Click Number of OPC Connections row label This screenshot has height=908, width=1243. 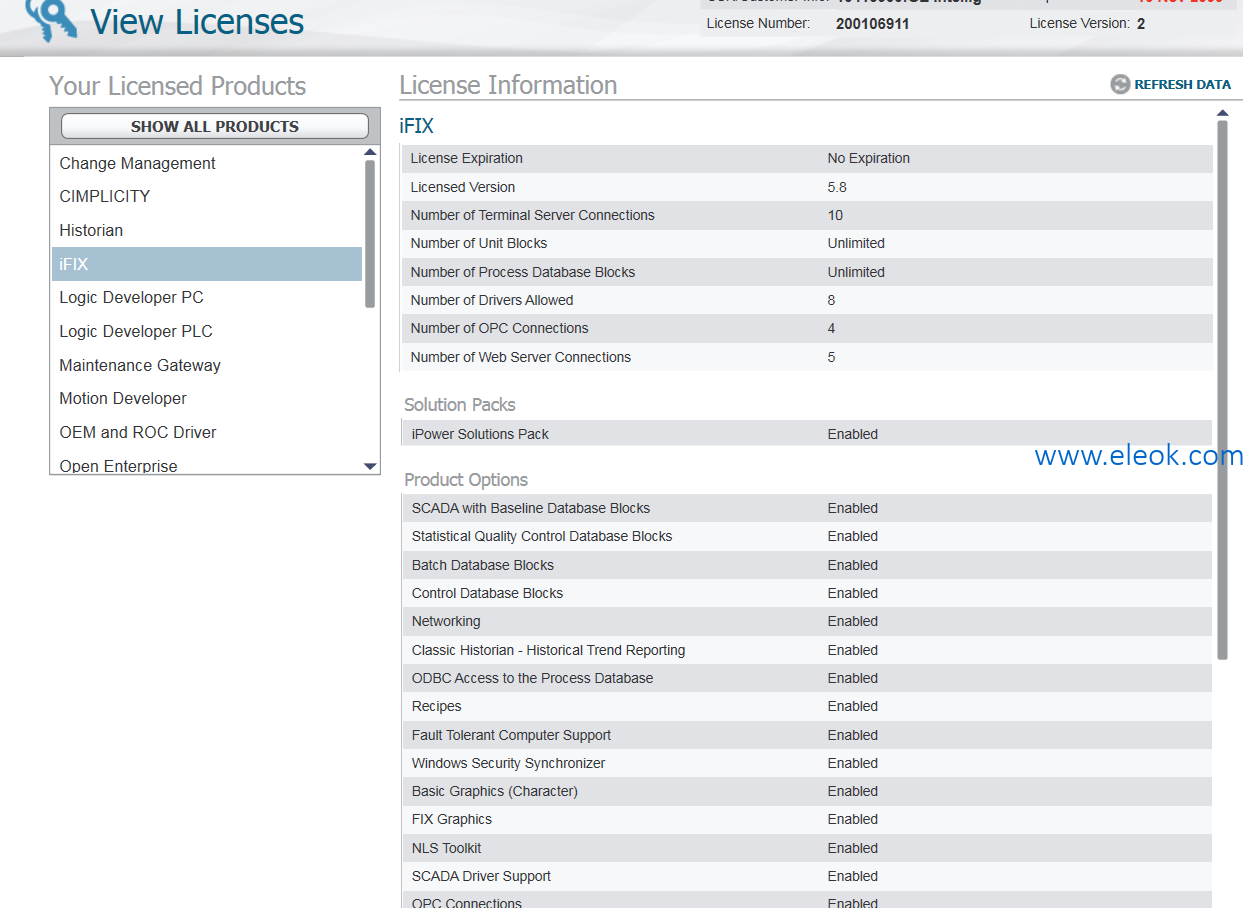(x=499, y=328)
